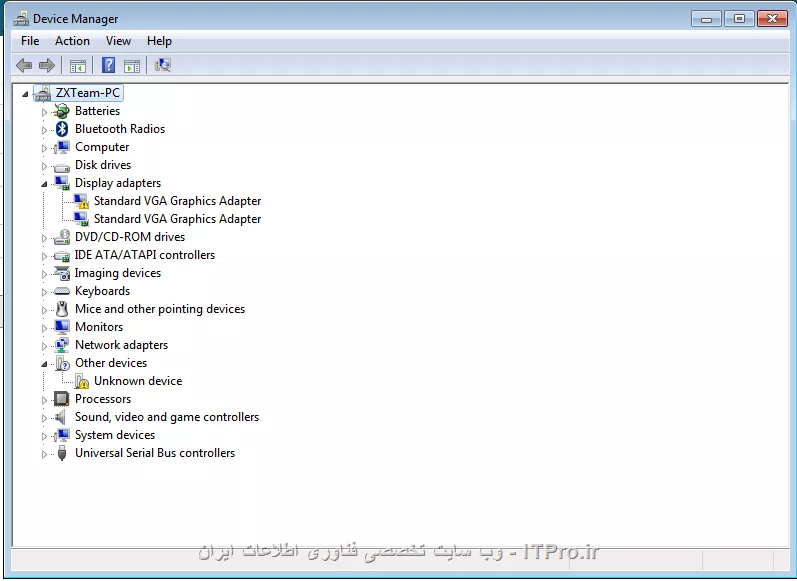The image size is (797, 581).
Task: Click the Imaging devices camera icon
Action: 62,273
